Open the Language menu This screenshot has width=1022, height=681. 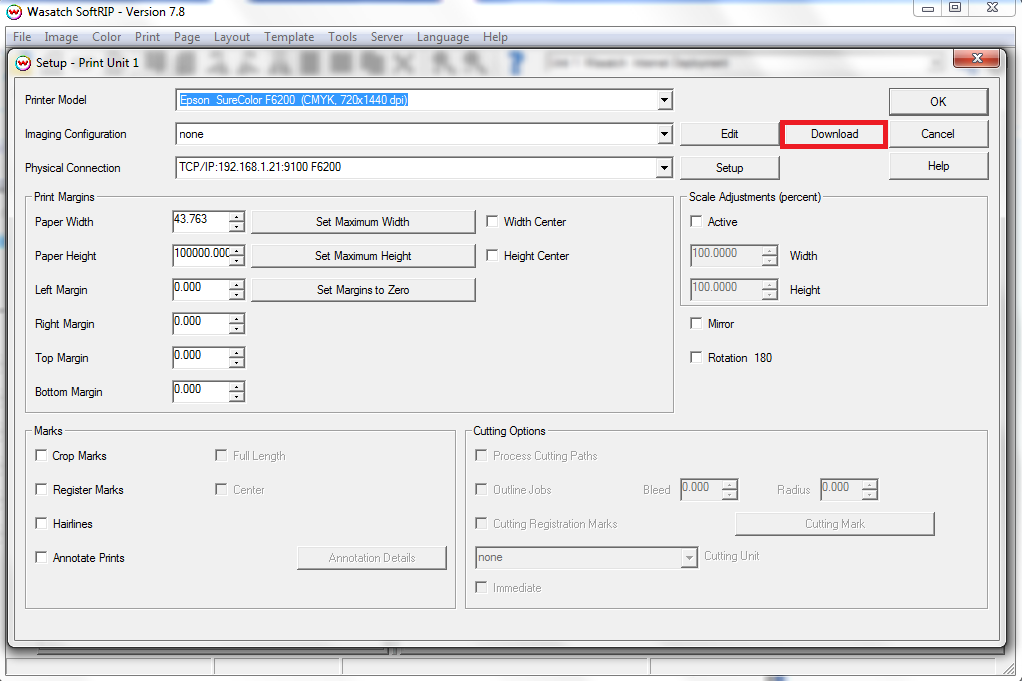(x=443, y=37)
